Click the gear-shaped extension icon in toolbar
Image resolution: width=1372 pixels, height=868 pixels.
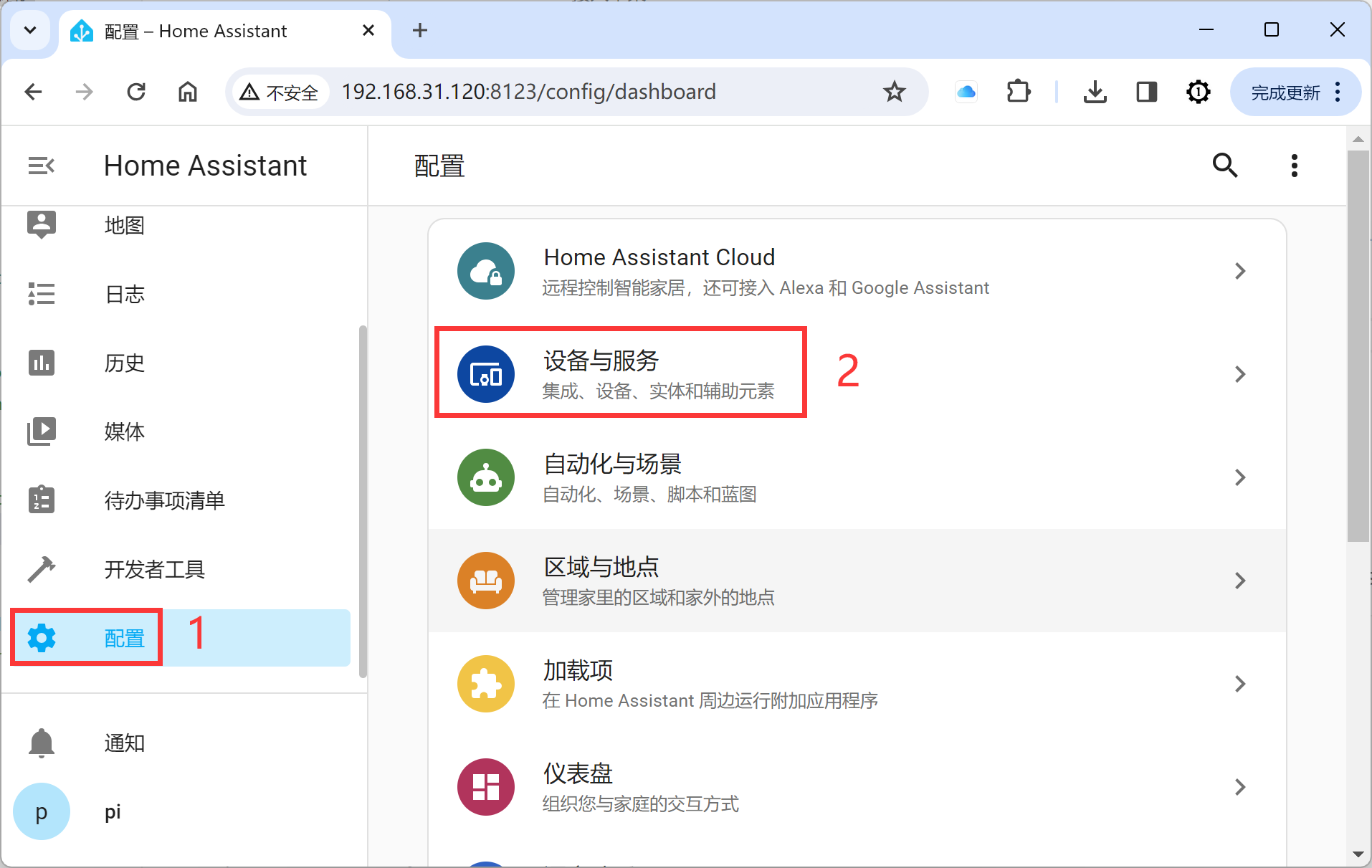pos(1198,92)
